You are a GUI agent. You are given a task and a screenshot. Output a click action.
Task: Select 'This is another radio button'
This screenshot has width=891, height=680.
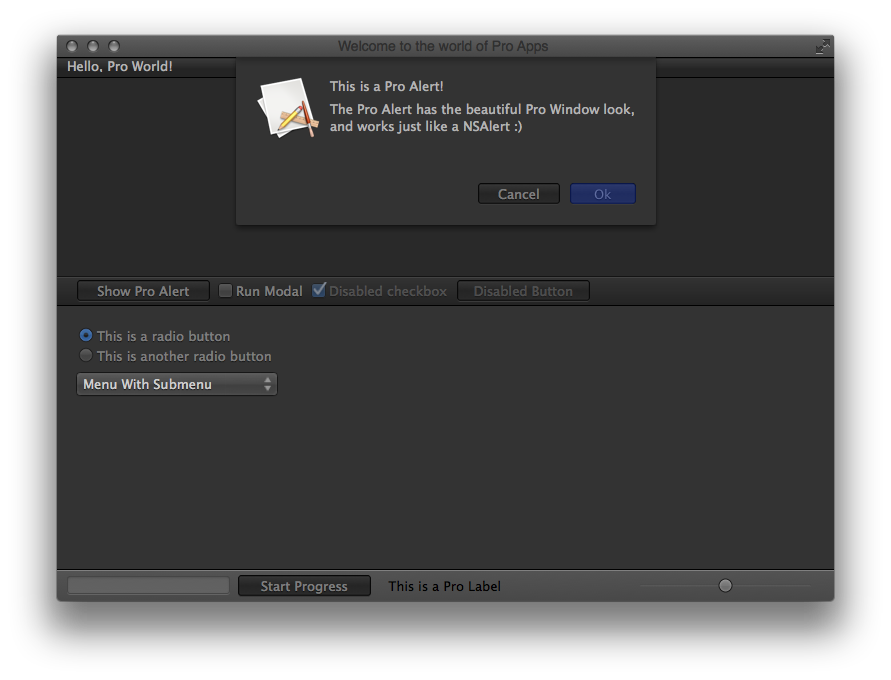[x=86, y=355]
